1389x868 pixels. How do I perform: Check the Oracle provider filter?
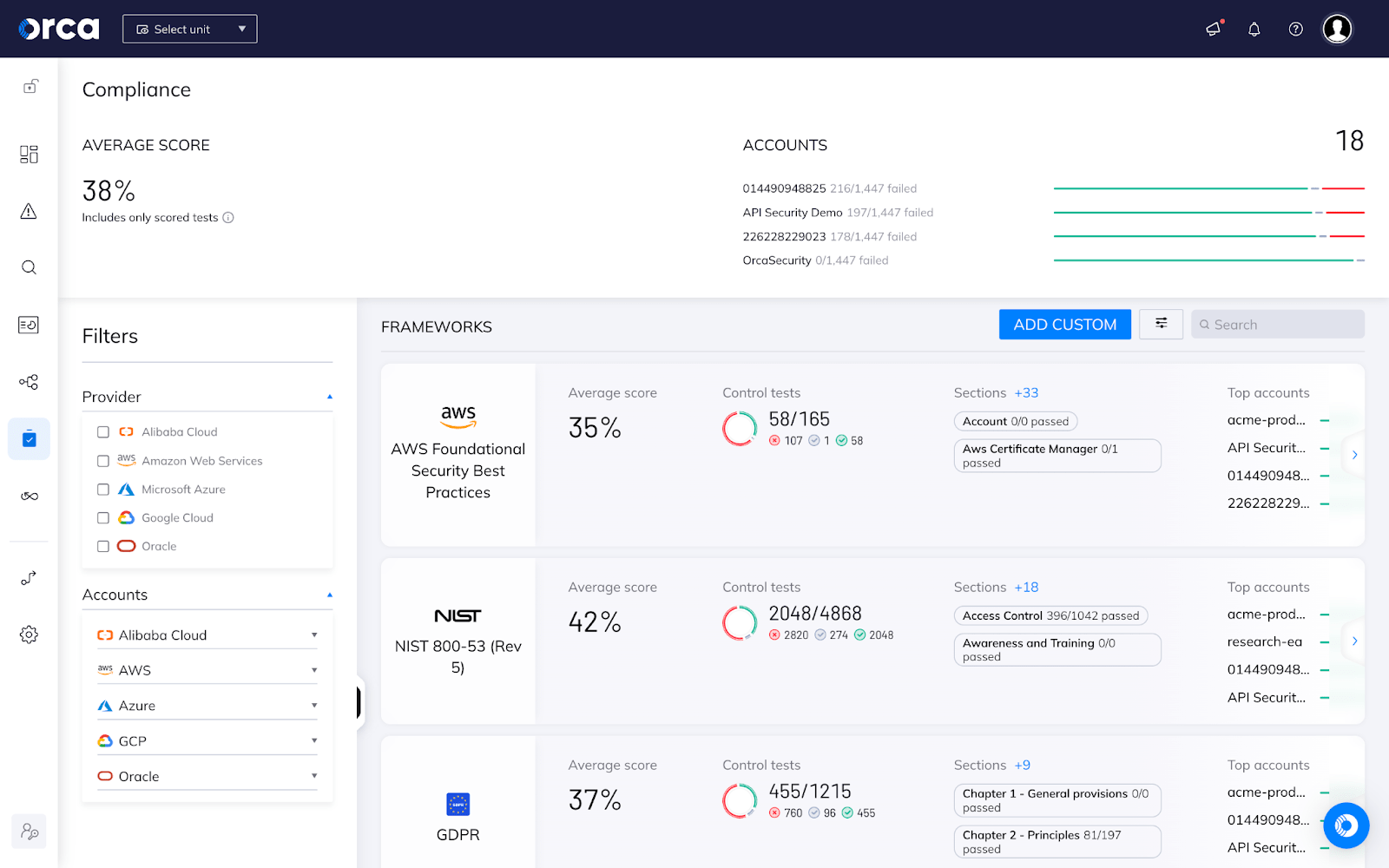coord(102,546)
